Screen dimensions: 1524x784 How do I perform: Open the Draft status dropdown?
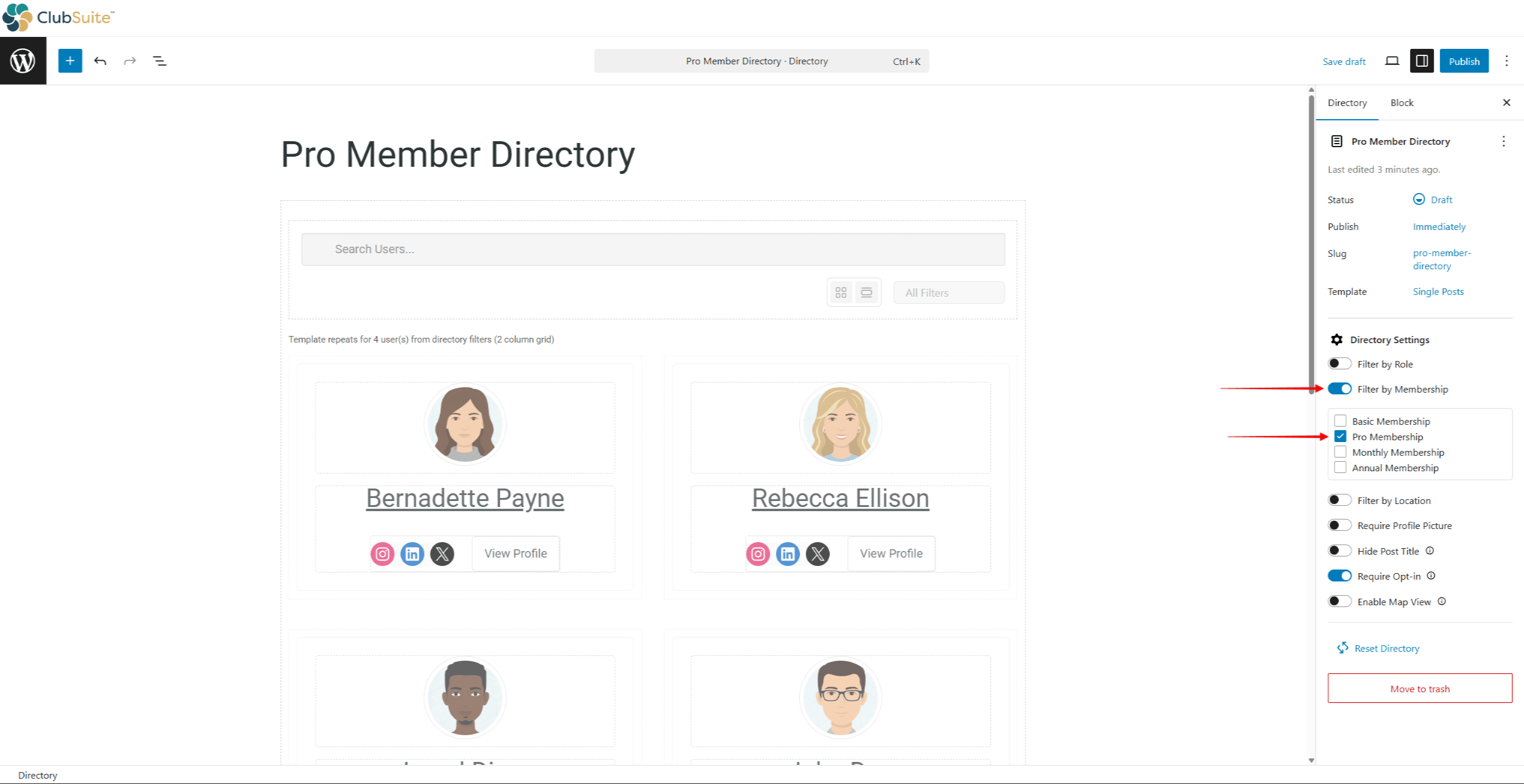click(1441, 200)
